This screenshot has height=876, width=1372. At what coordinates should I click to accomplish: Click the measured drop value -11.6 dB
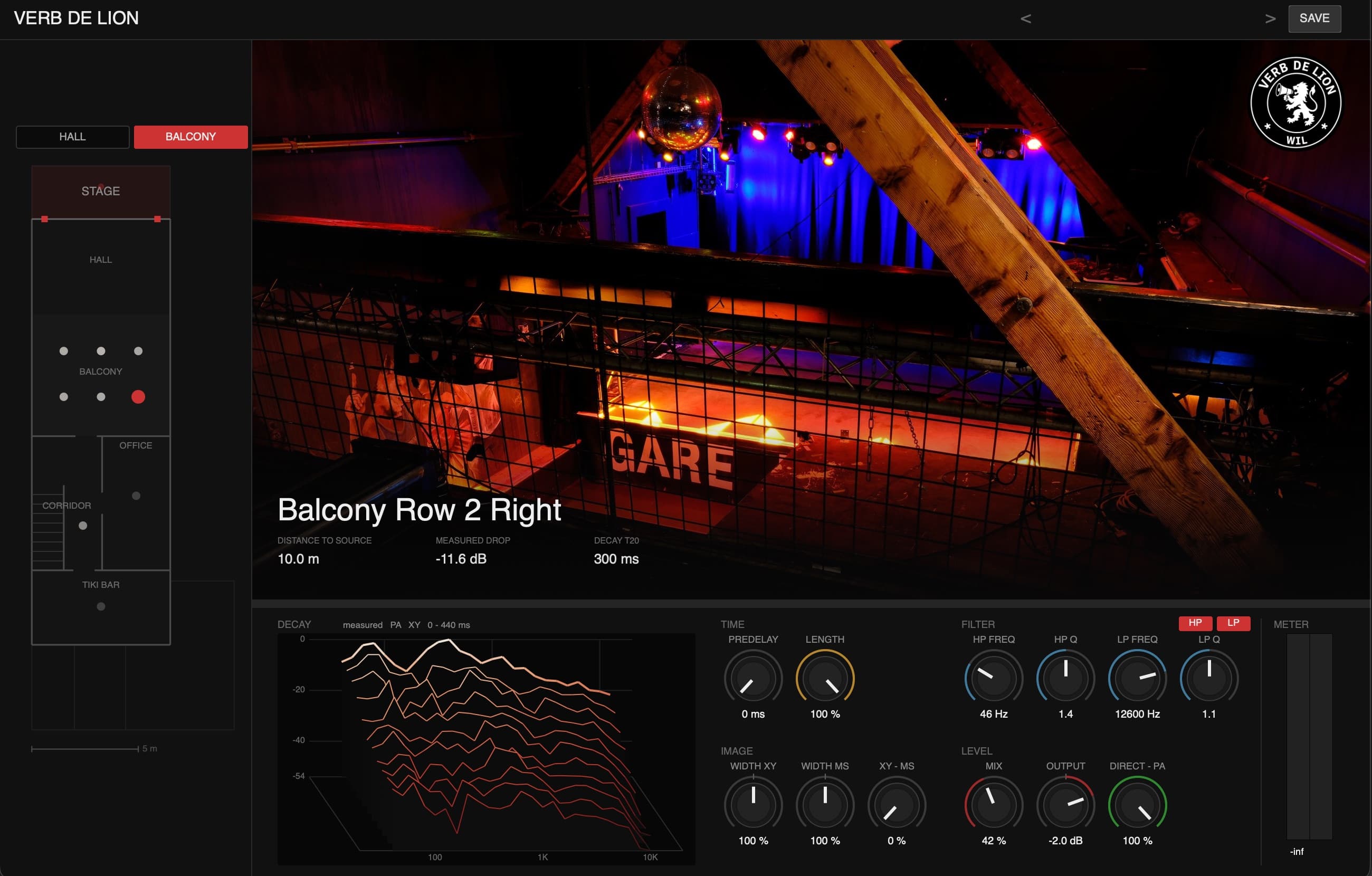coord(461,559)
